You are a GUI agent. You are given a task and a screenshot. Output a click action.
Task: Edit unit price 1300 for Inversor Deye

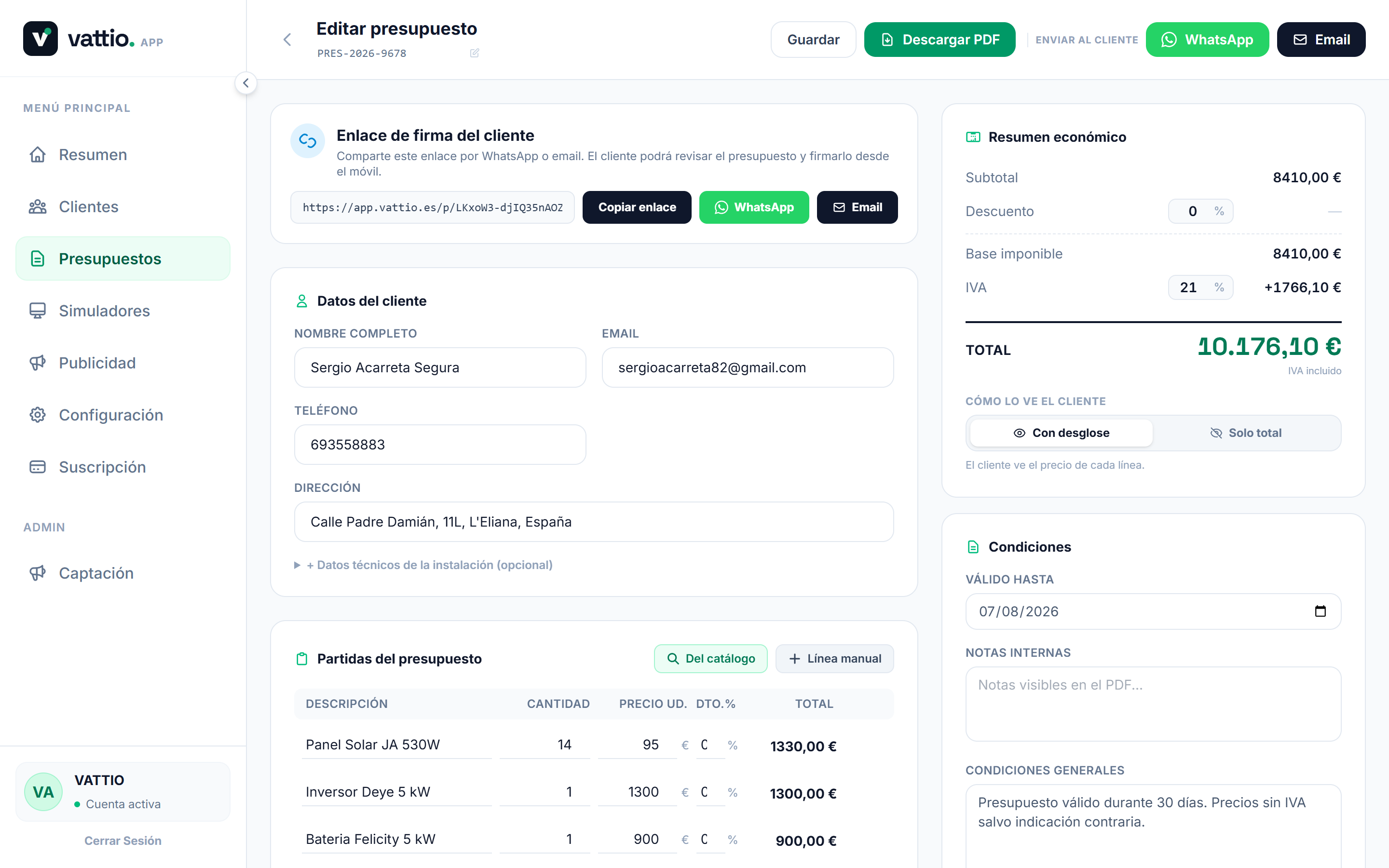(637, 792)
